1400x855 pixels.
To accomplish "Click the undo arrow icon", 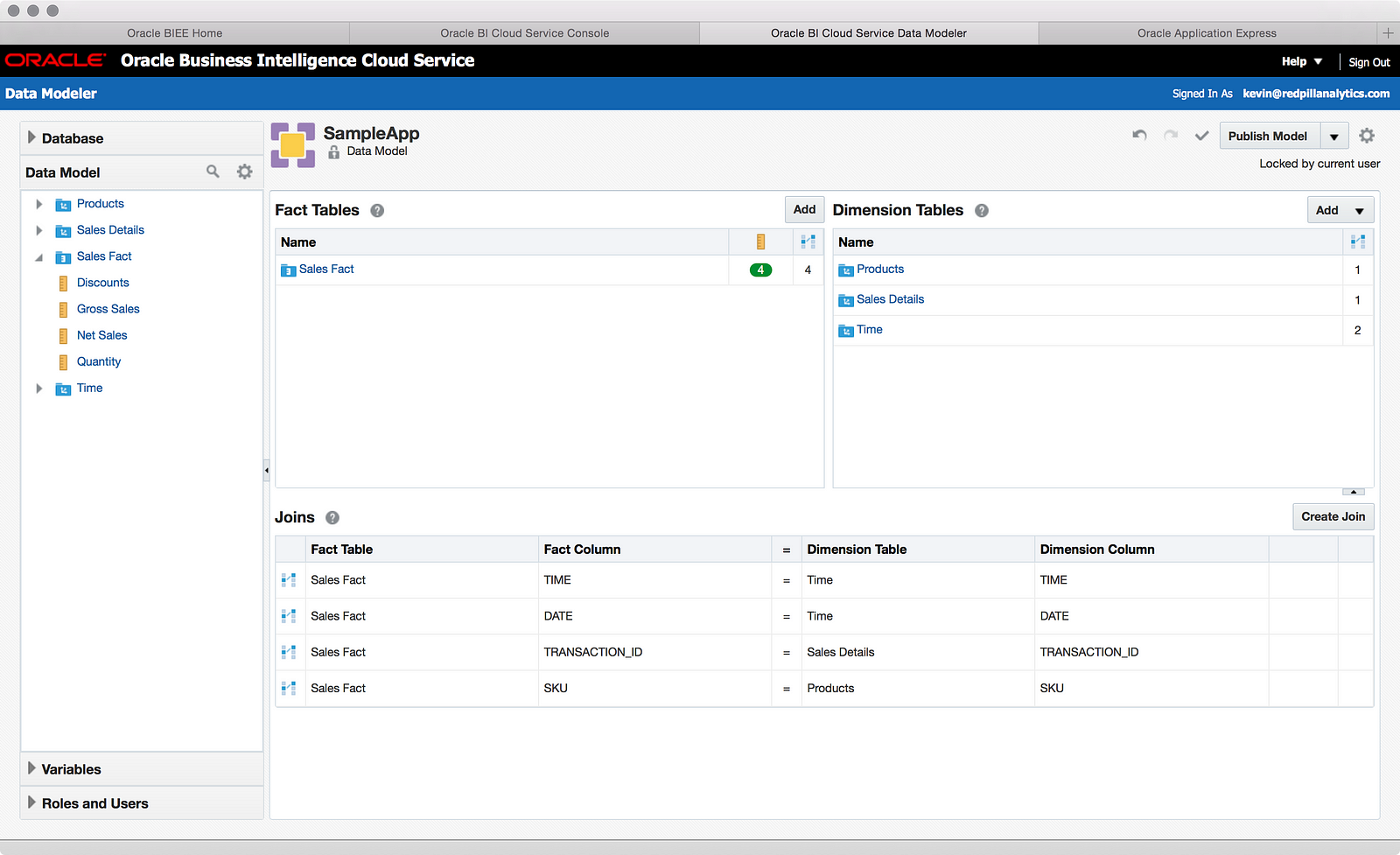I will pyautogui.click(x=1139, y=136).
